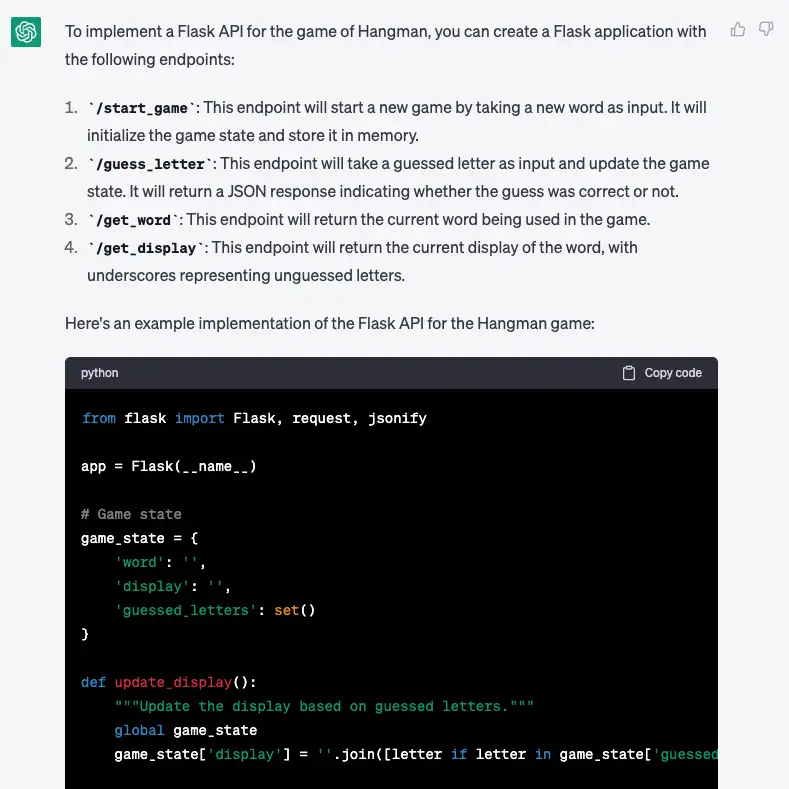Click the clipboard icon in code header
Screen dimensions: 789x789
(629, 373)
